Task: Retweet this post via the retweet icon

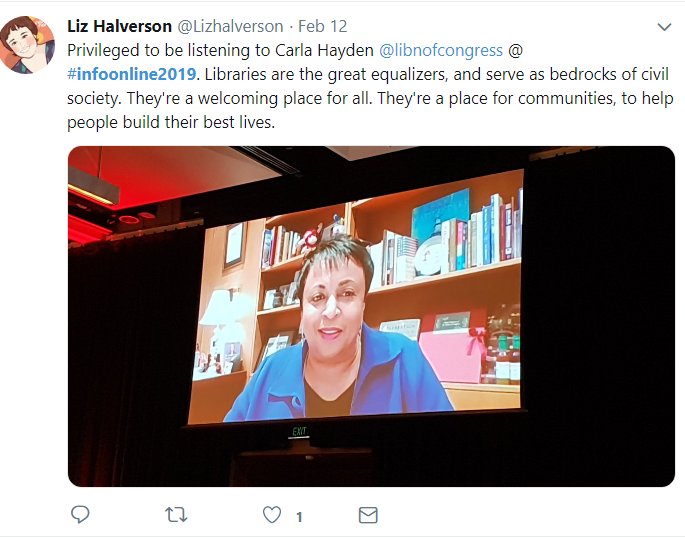Action: 176,515
